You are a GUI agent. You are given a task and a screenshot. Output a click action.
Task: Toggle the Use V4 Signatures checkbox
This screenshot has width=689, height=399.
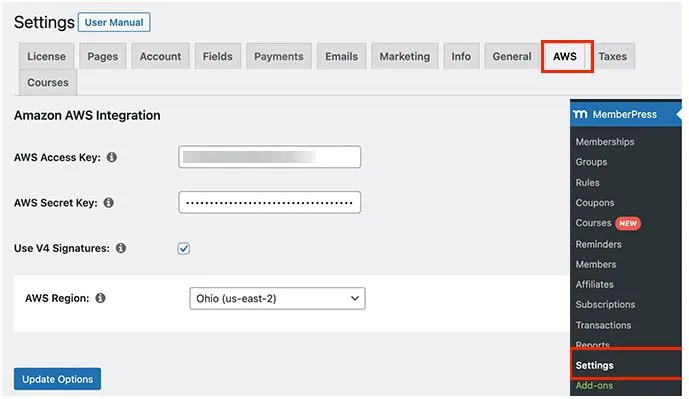tap(184, 249)
